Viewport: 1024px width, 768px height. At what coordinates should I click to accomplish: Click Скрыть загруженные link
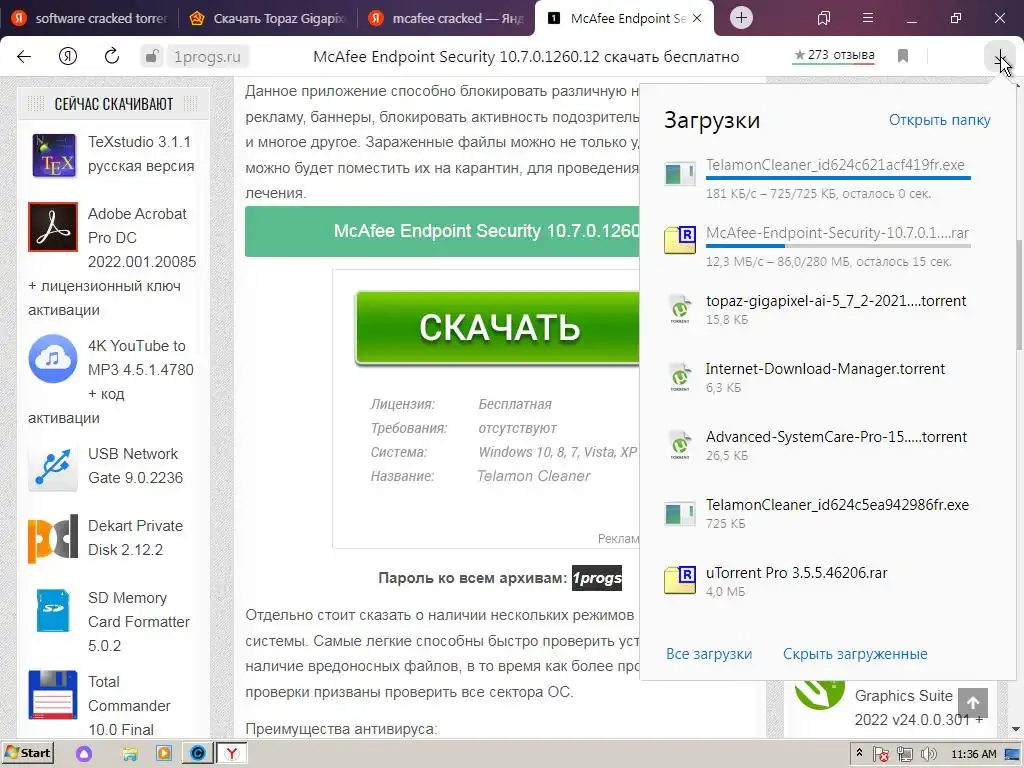click(x=855, y=654)
